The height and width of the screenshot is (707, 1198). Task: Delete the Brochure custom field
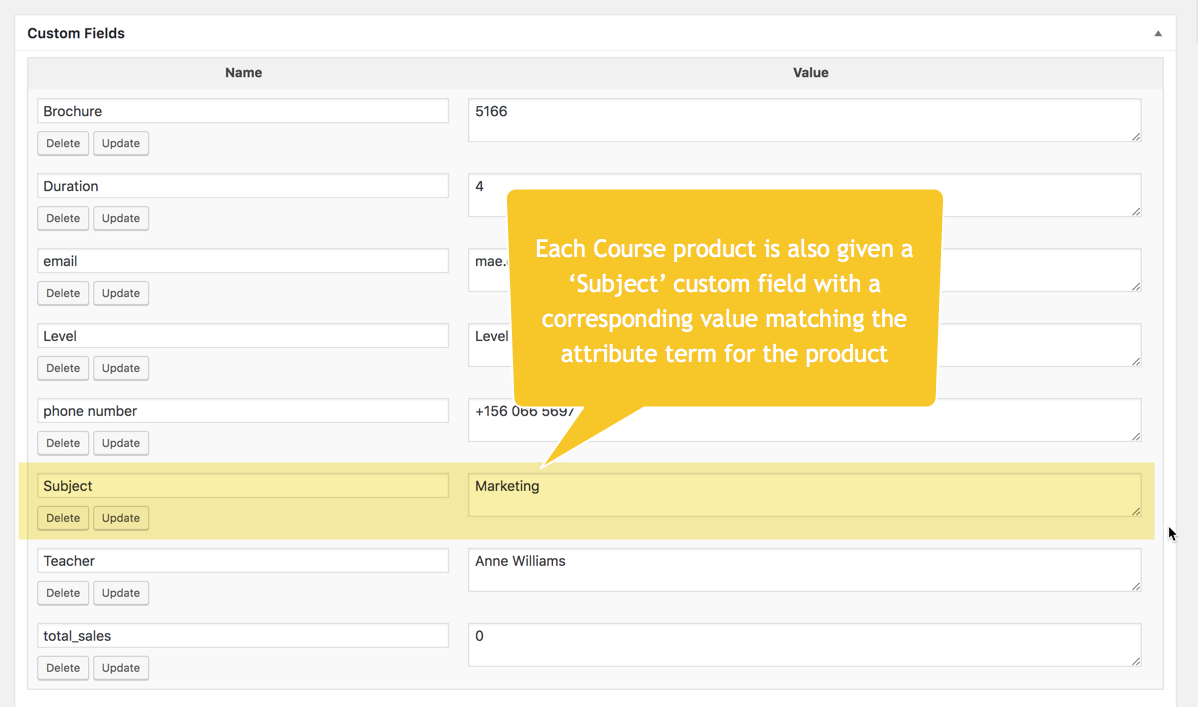[63, 143]
